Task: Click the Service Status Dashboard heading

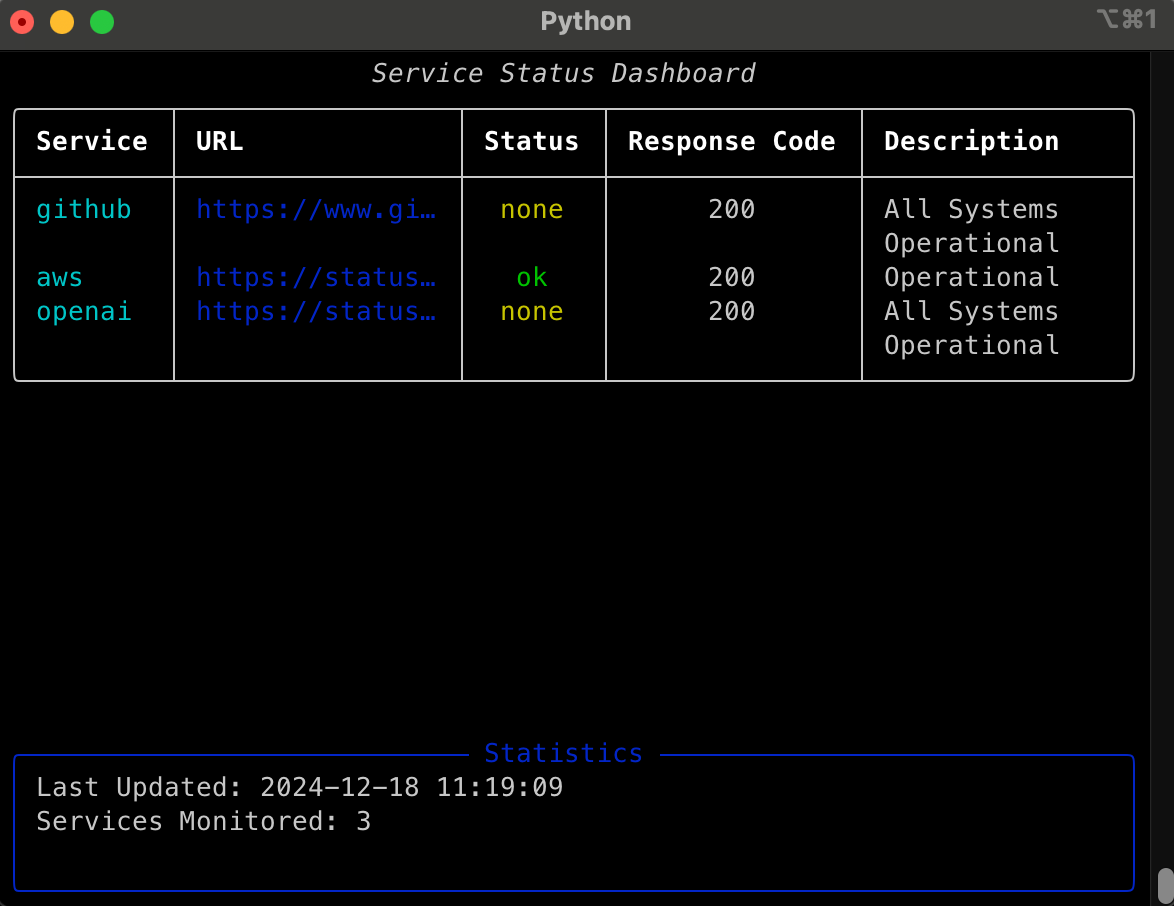Action: click(x=563, y=73)
